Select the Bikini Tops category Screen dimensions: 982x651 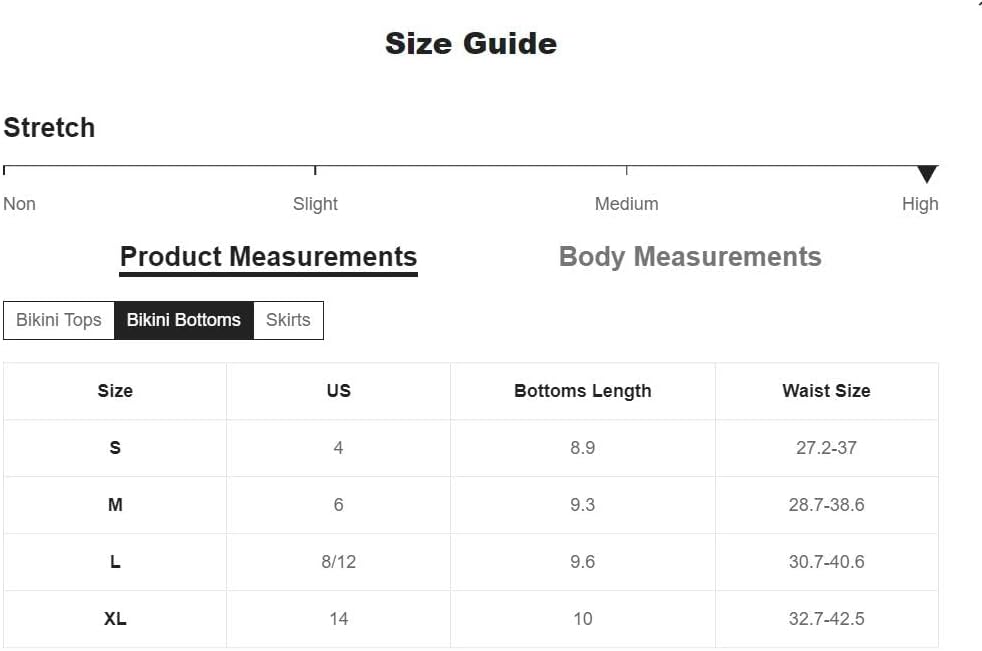(59, 320)
